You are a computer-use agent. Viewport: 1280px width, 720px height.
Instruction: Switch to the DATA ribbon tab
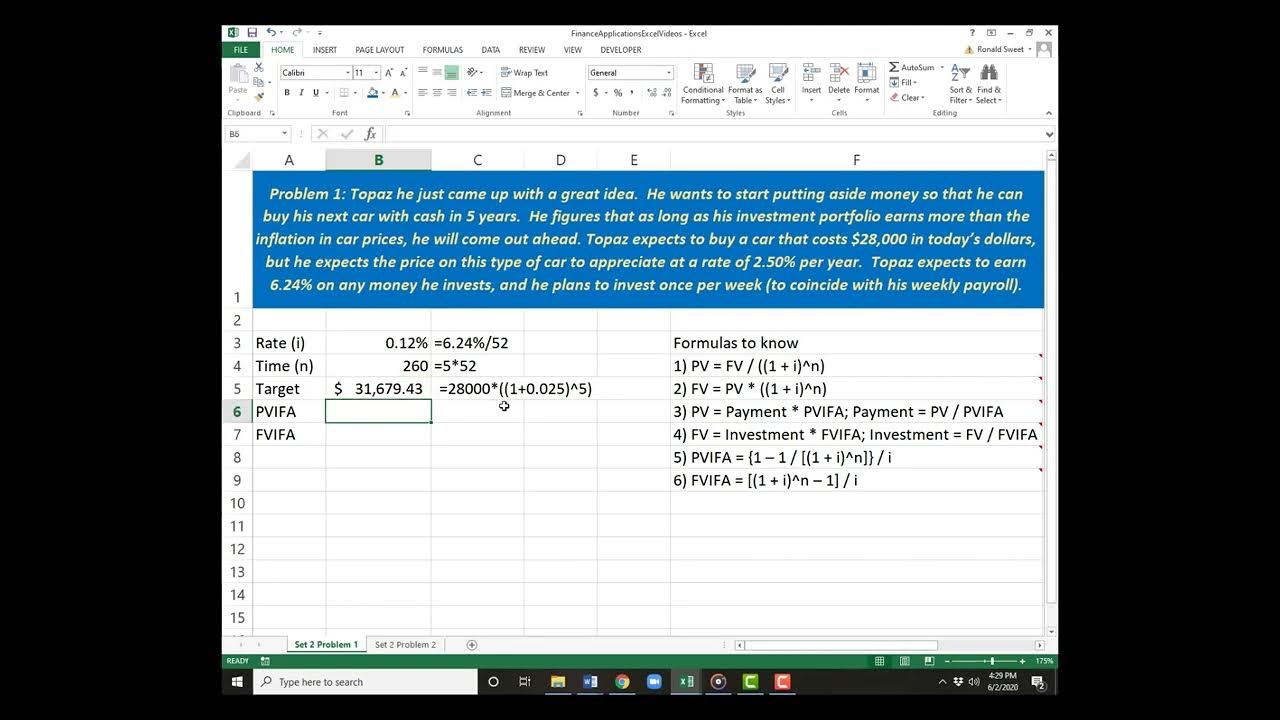click(490, 49)
